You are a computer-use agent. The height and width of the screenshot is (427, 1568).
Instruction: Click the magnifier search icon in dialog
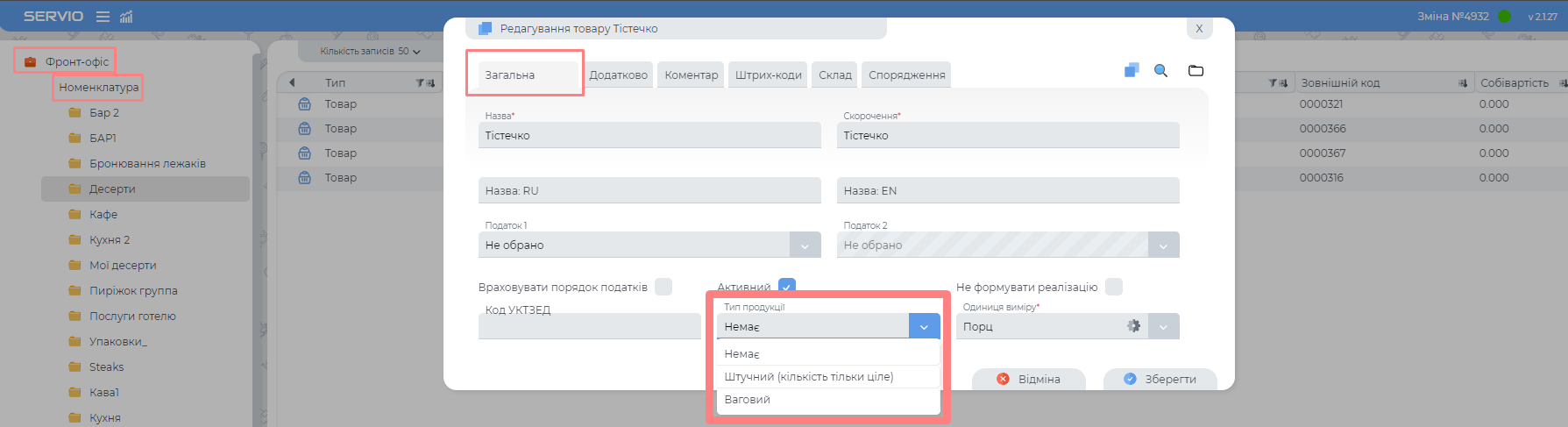1160,71
